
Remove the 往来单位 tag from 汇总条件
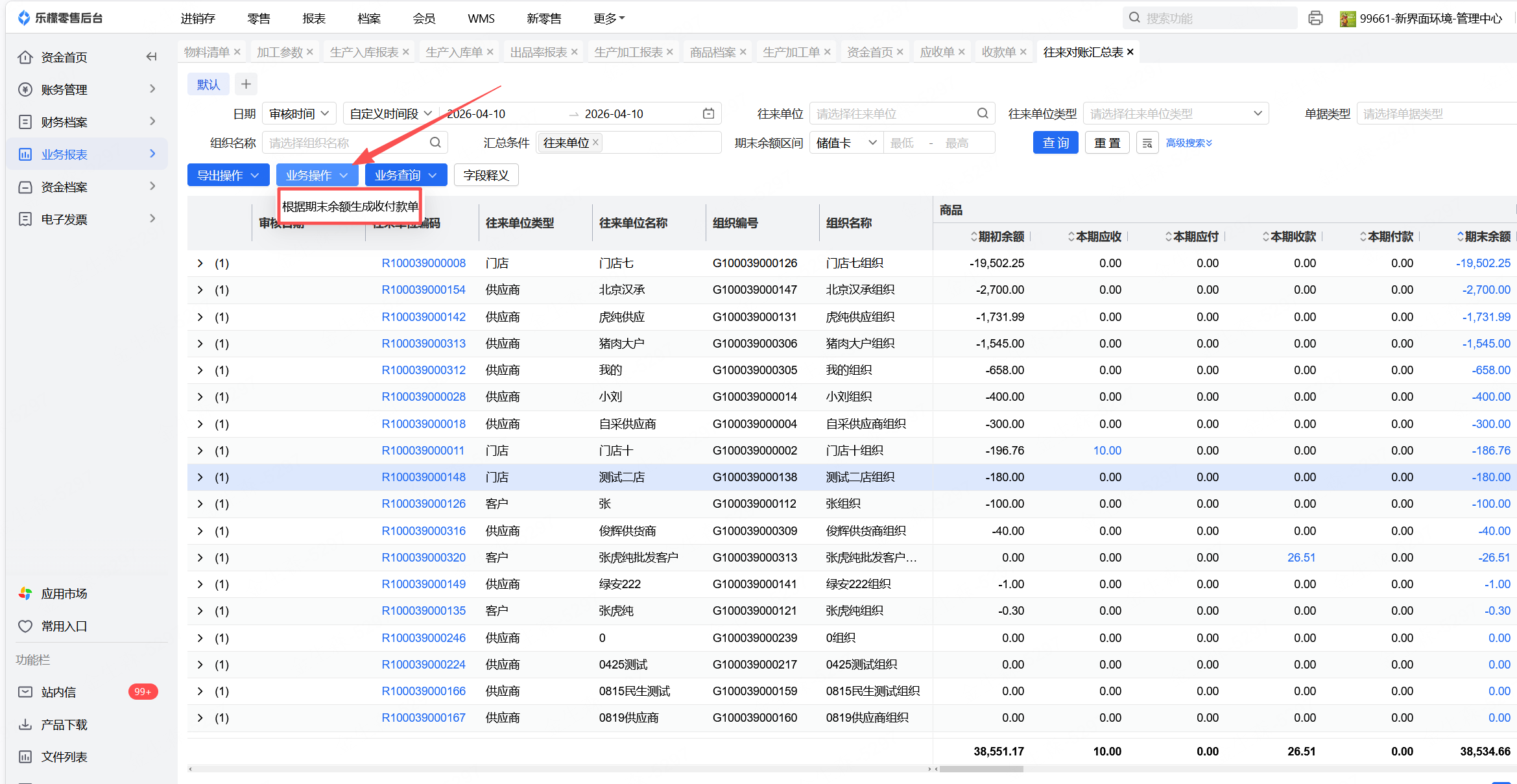[596, 142]
